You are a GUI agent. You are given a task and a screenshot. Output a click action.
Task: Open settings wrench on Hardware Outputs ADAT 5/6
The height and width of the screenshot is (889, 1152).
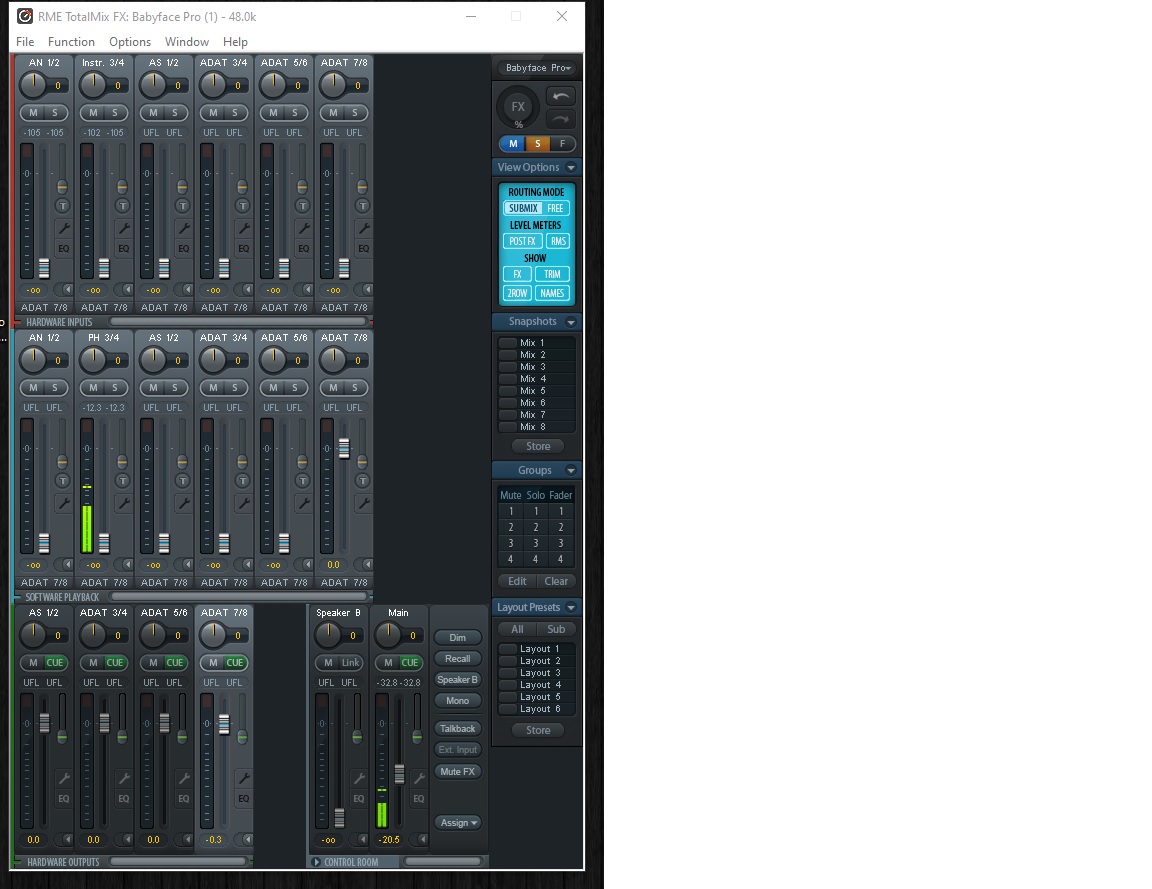[184, 778]
